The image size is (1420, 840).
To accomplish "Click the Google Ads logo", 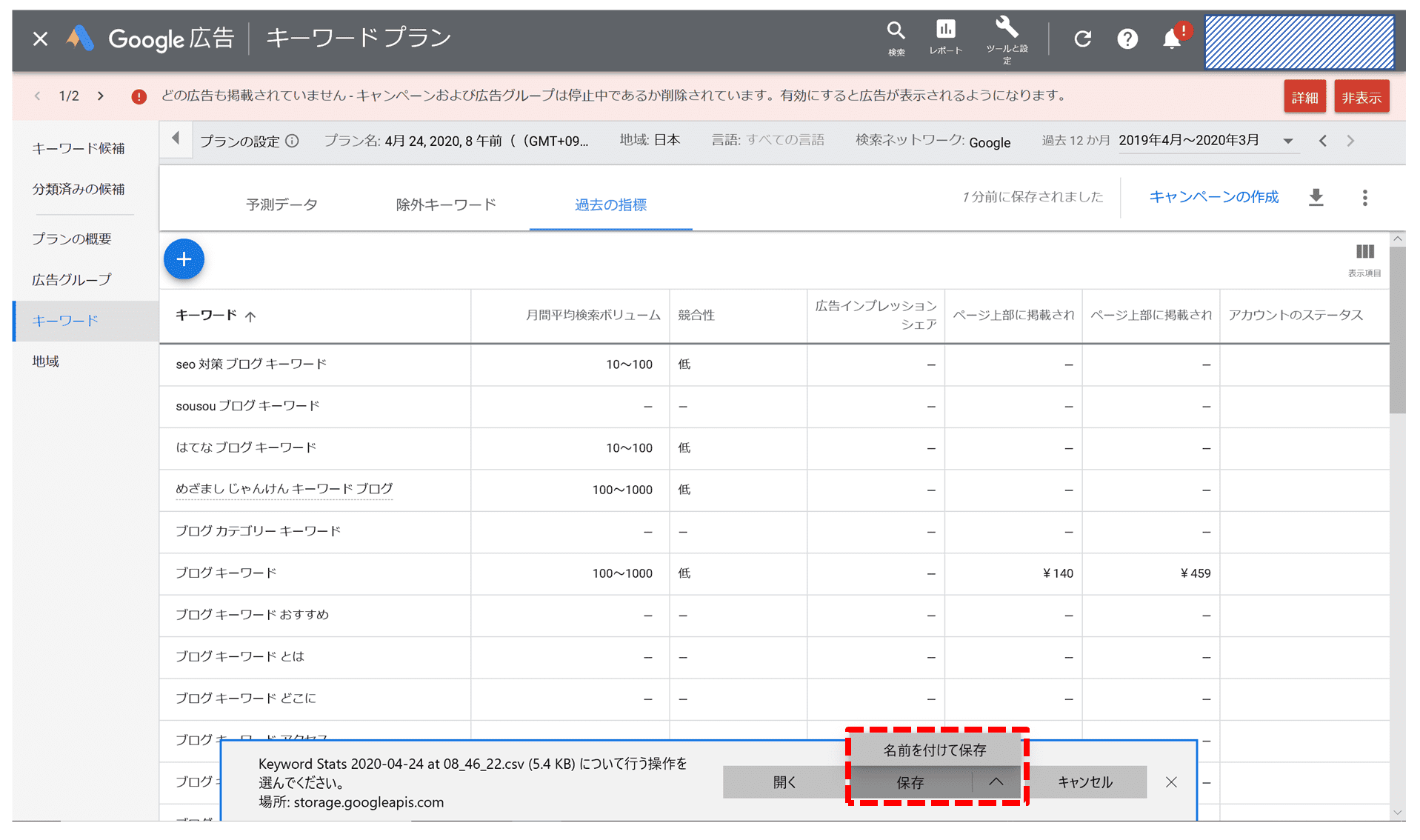I will tap(80, 38).
